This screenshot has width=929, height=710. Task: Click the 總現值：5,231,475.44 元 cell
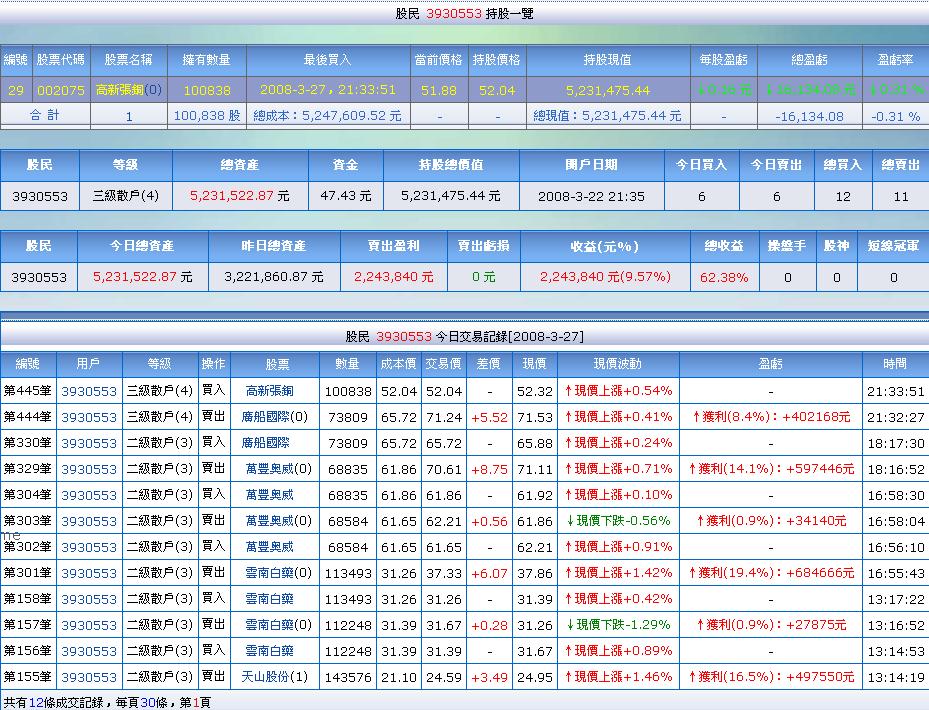tap(608, 116)
